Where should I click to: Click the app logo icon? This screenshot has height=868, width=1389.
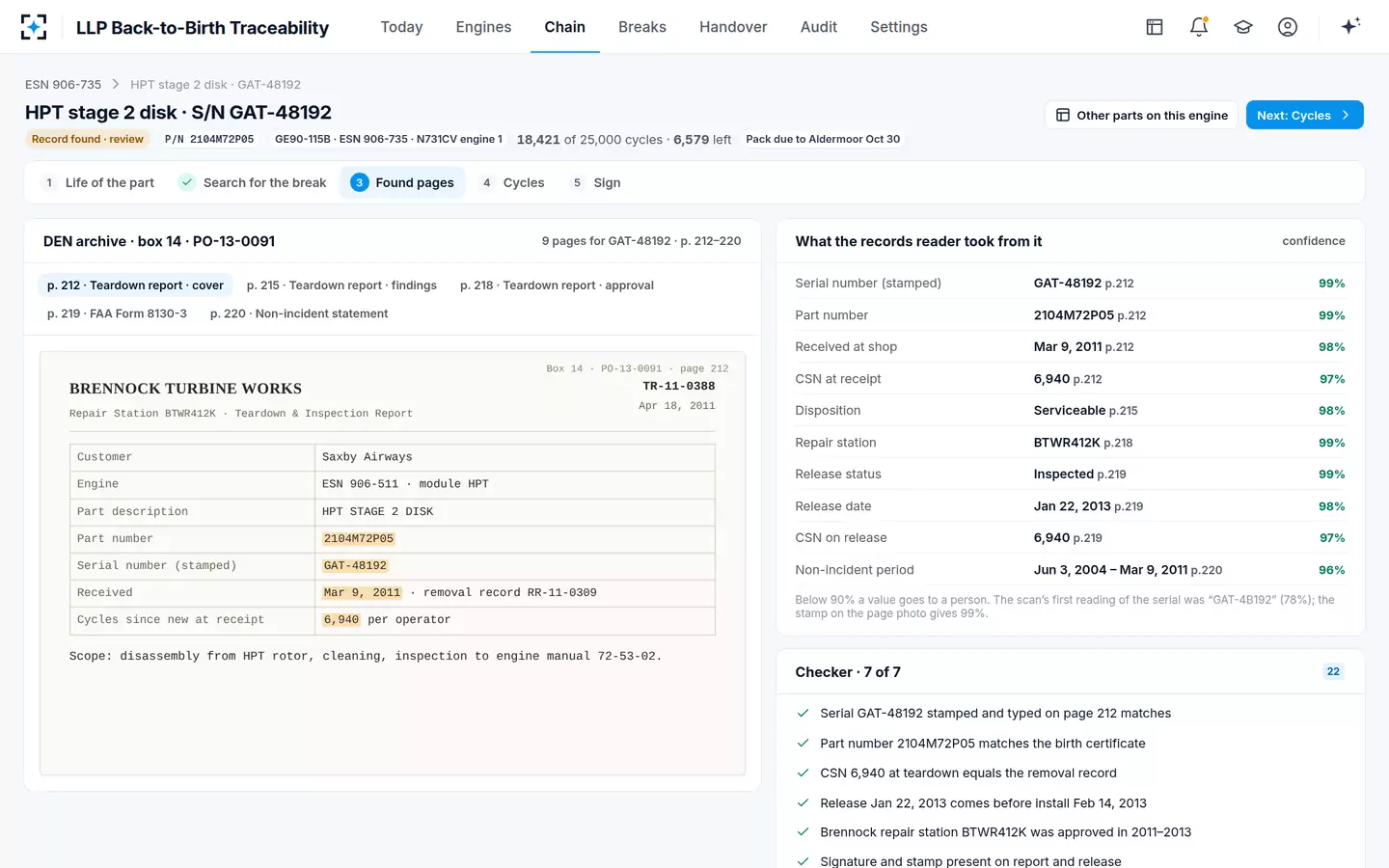click(x=34, y=27)
